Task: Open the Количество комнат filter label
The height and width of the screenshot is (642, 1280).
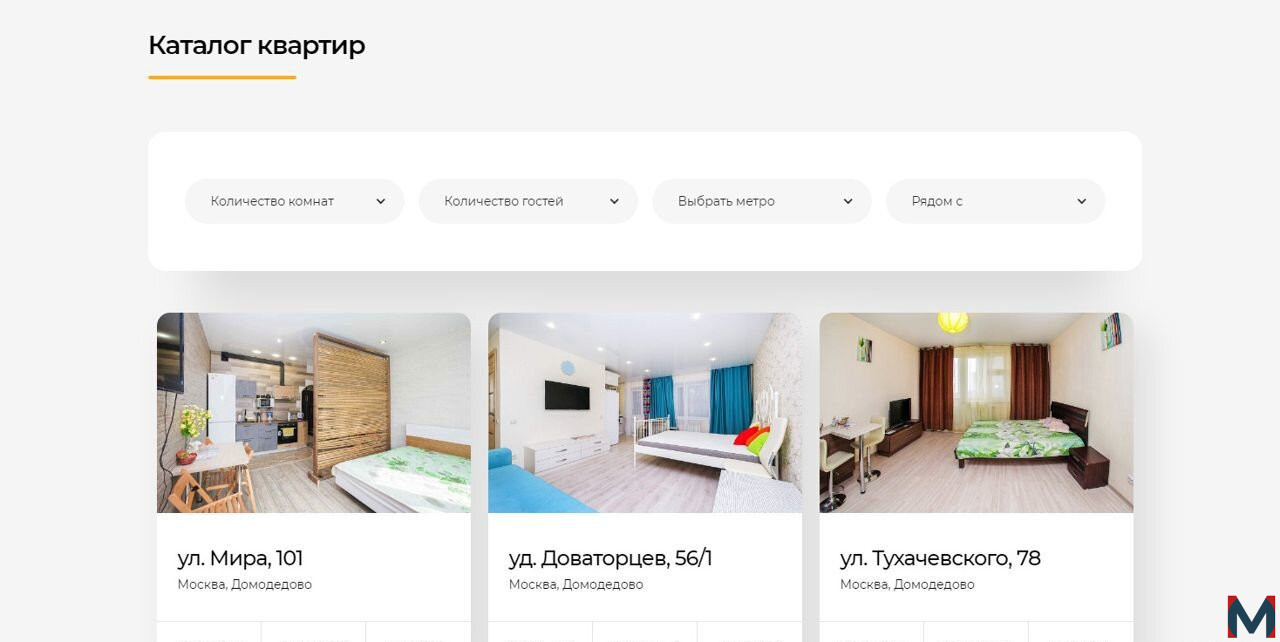Action: [272, 201]
